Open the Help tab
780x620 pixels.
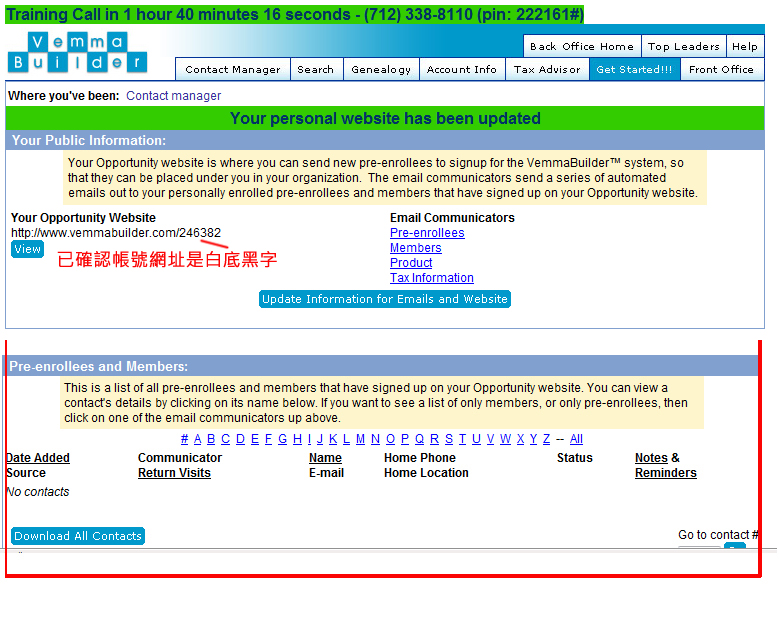point(745,46)
